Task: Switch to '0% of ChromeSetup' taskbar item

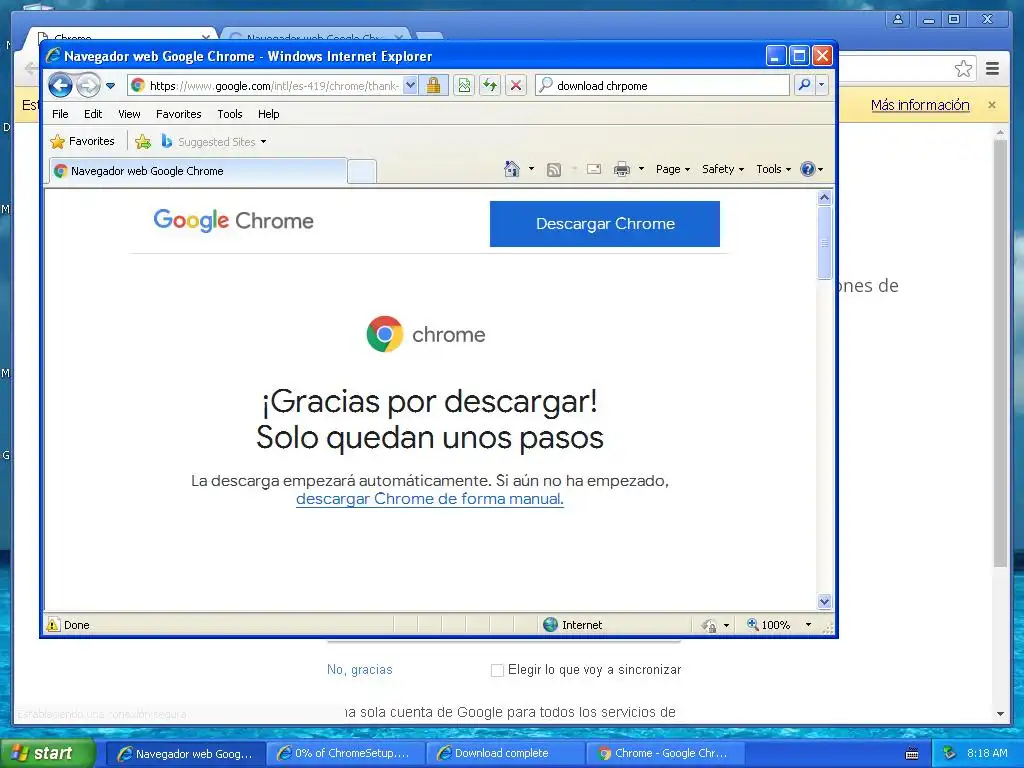Action: coord(345,754)
